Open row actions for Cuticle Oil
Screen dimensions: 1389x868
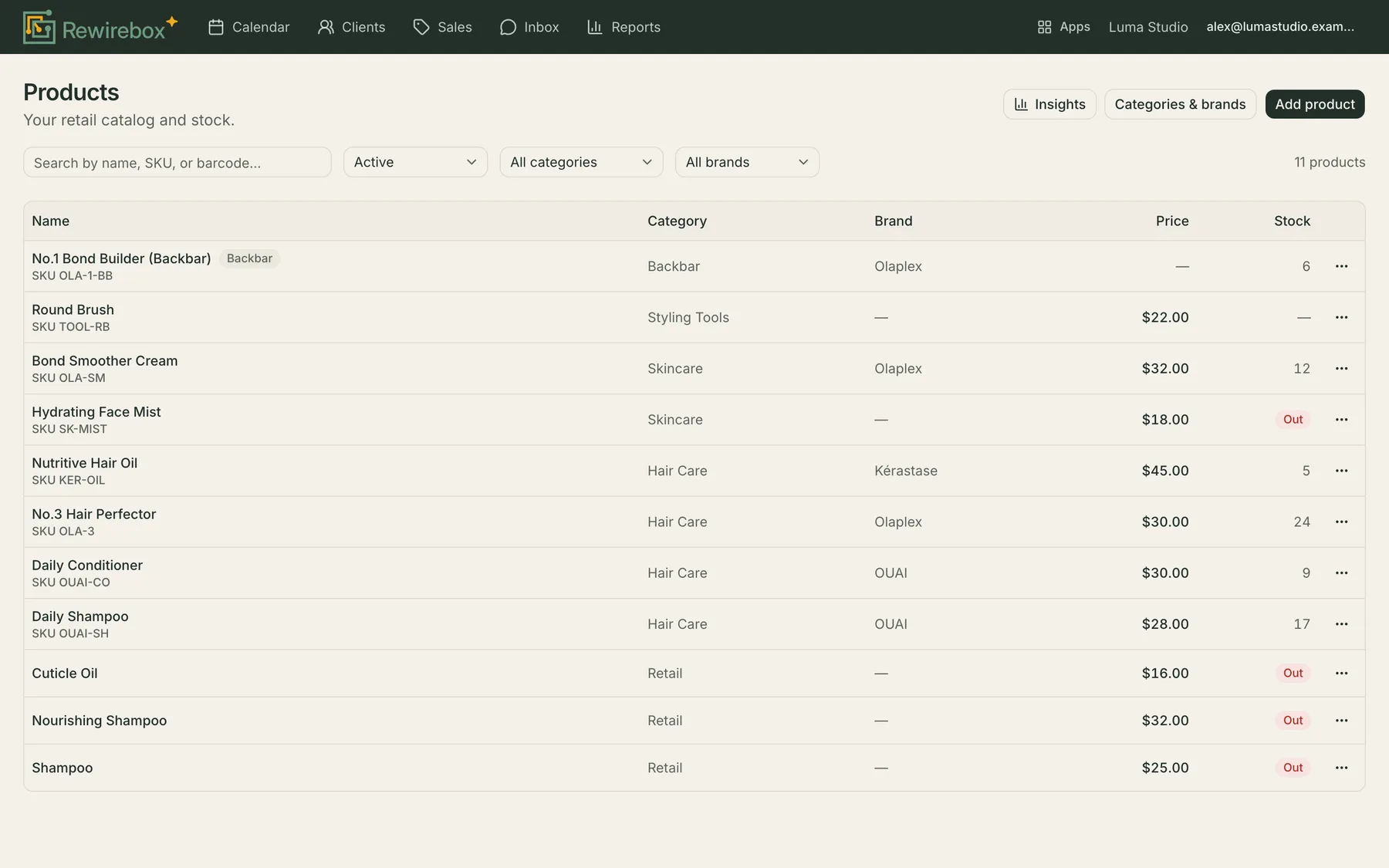coord(1342,673)
